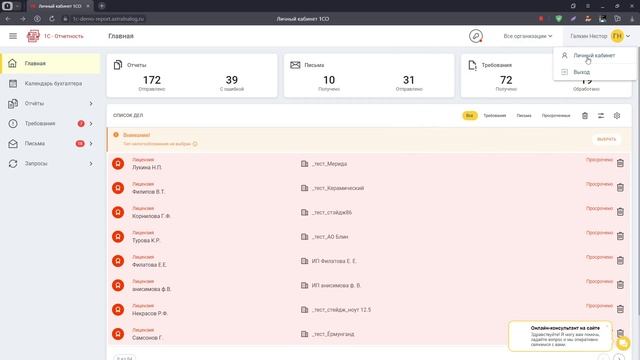640x360 pixels.
Task: Delete the анисимова ф.В. row with trash icon
Action: [620, 285]
